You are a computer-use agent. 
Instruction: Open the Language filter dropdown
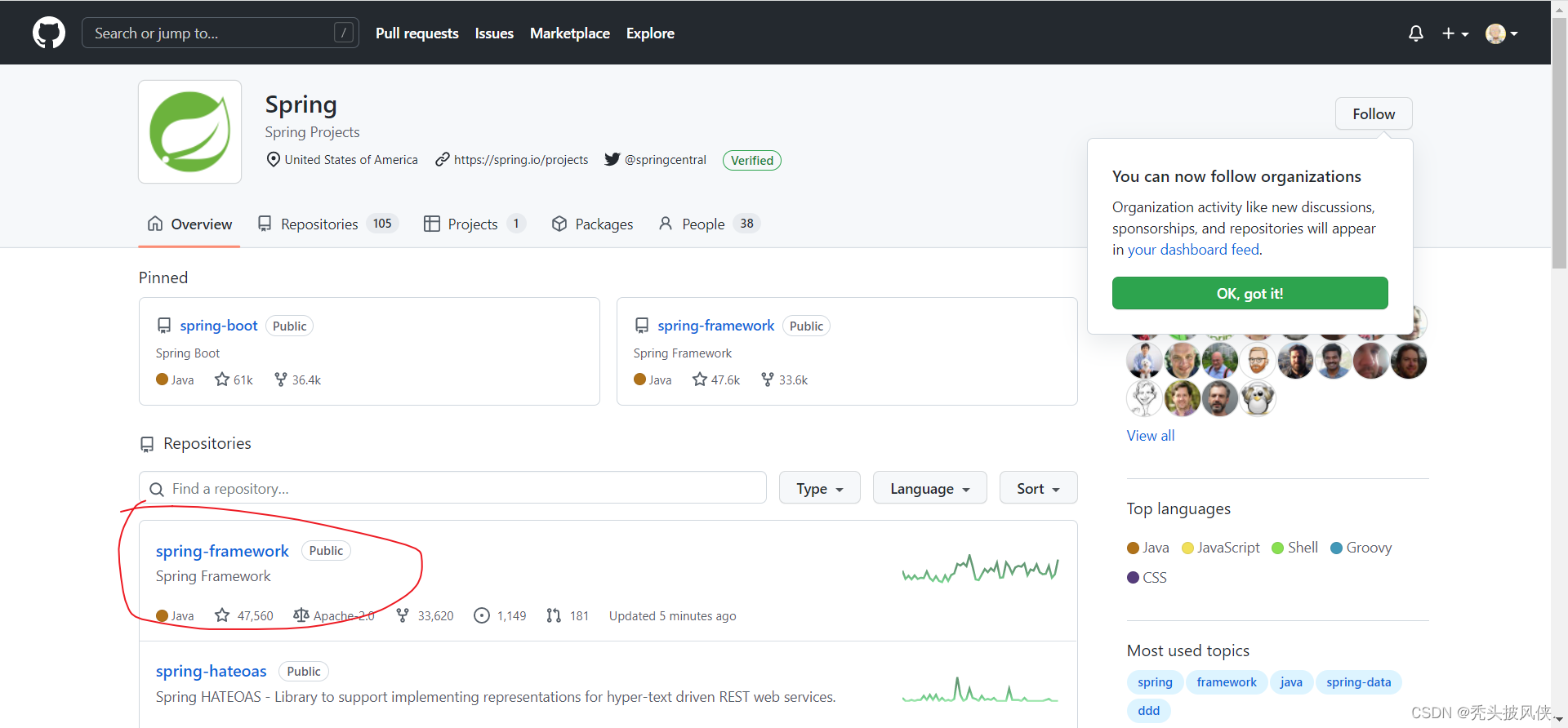pyautogui.click(x=929, y=488)
